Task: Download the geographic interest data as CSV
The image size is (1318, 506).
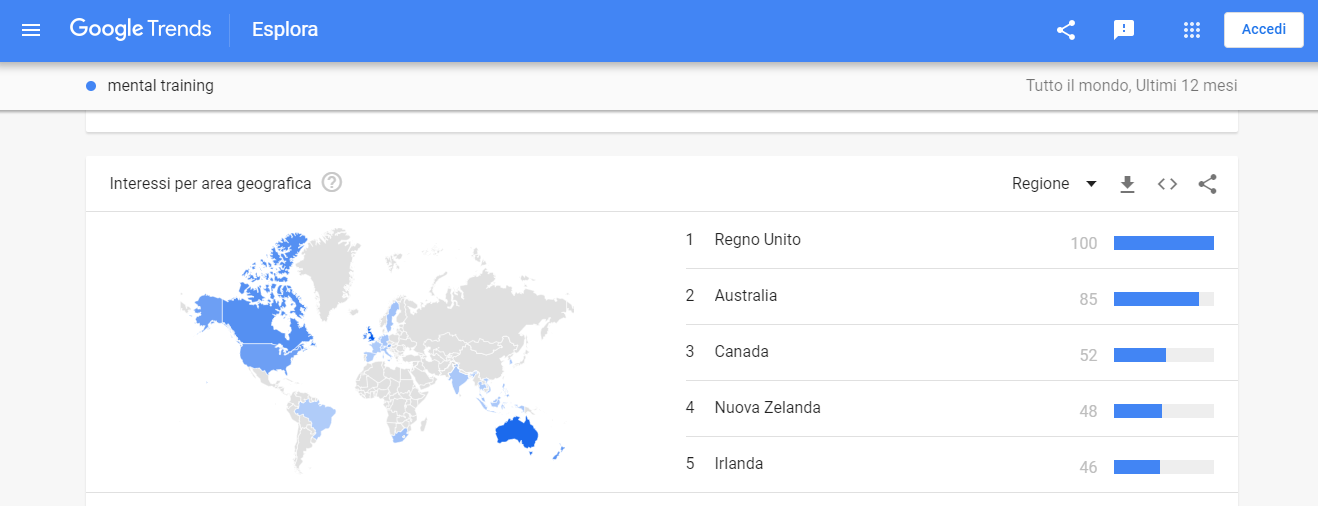Action: (x=1127, y=184)
